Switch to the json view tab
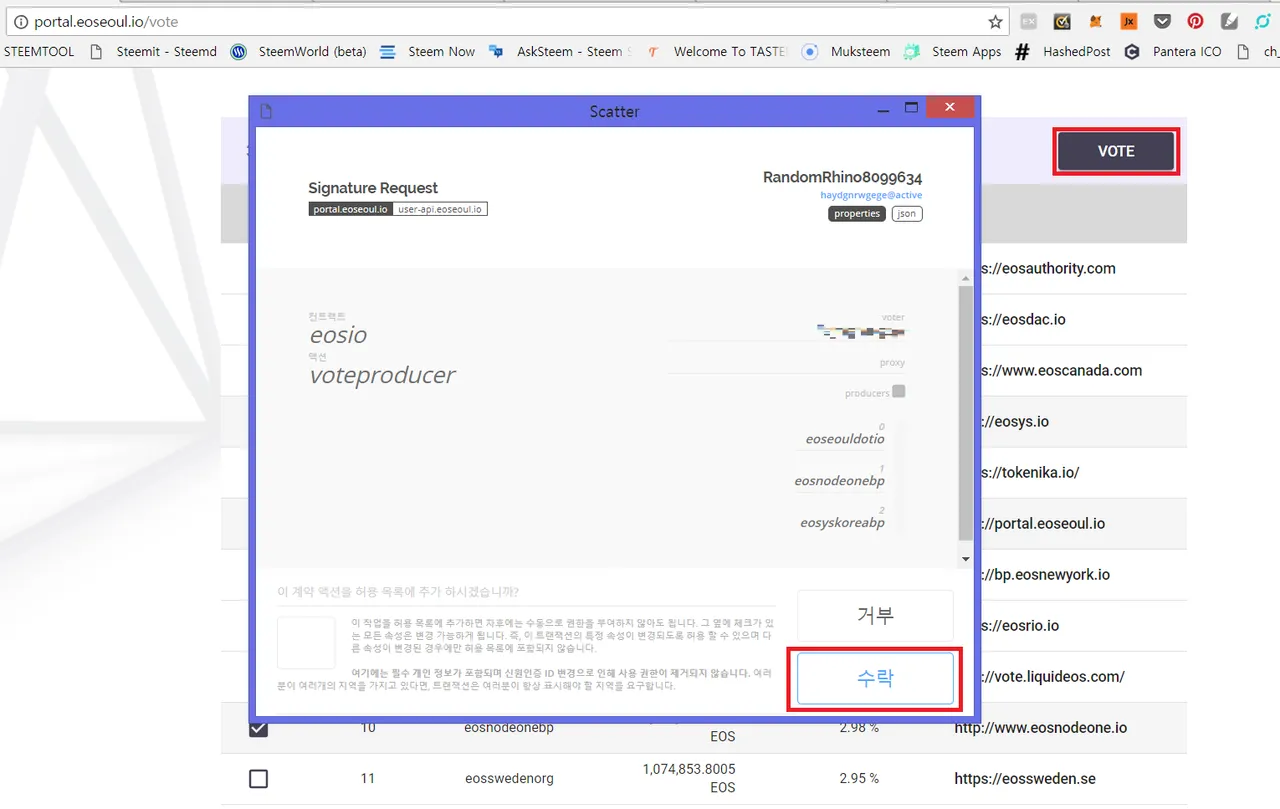 (907, 213)
